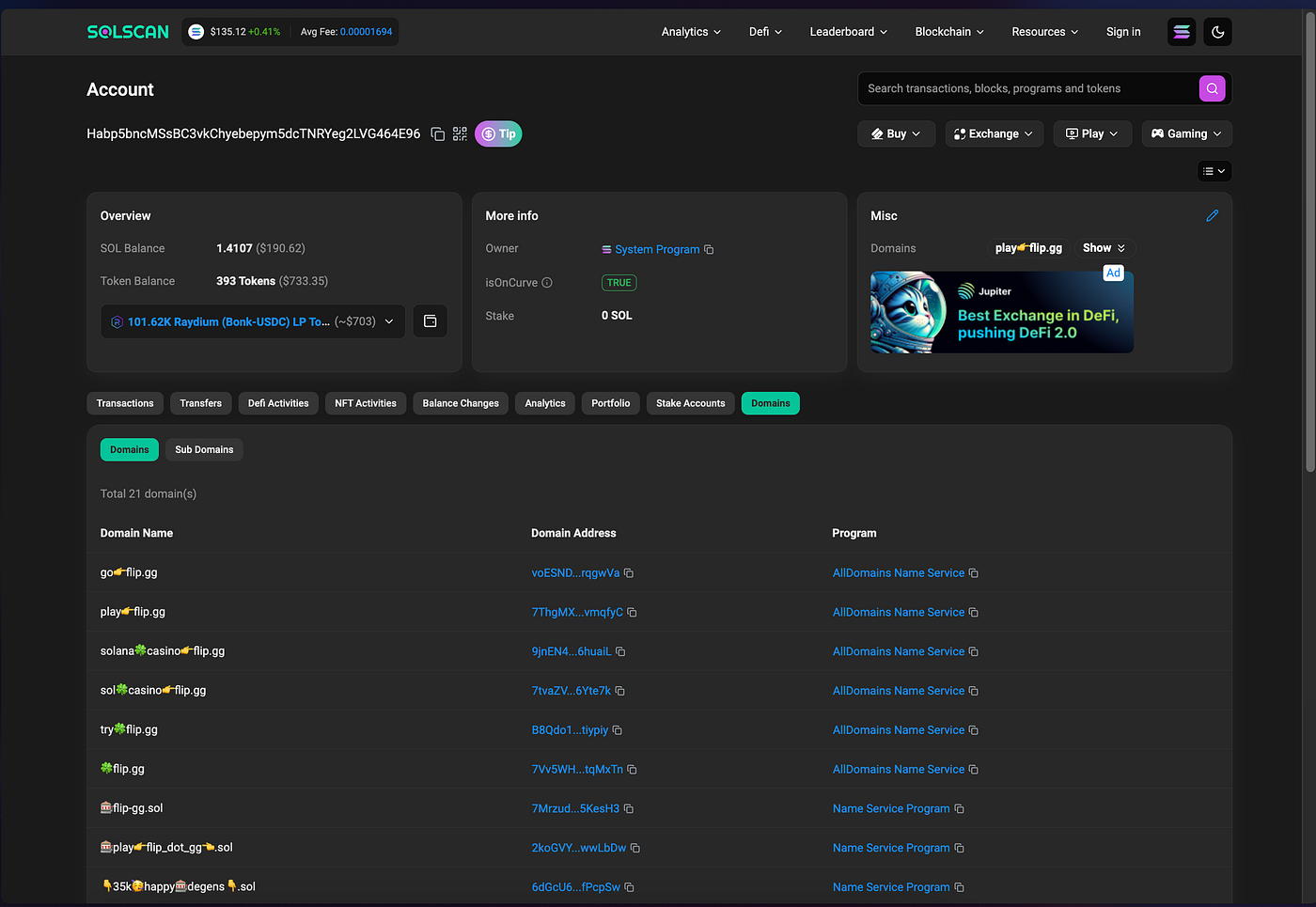1316x907 pixels.
Task: Toggle dark mode moon icon
Action: point(1218,32)
